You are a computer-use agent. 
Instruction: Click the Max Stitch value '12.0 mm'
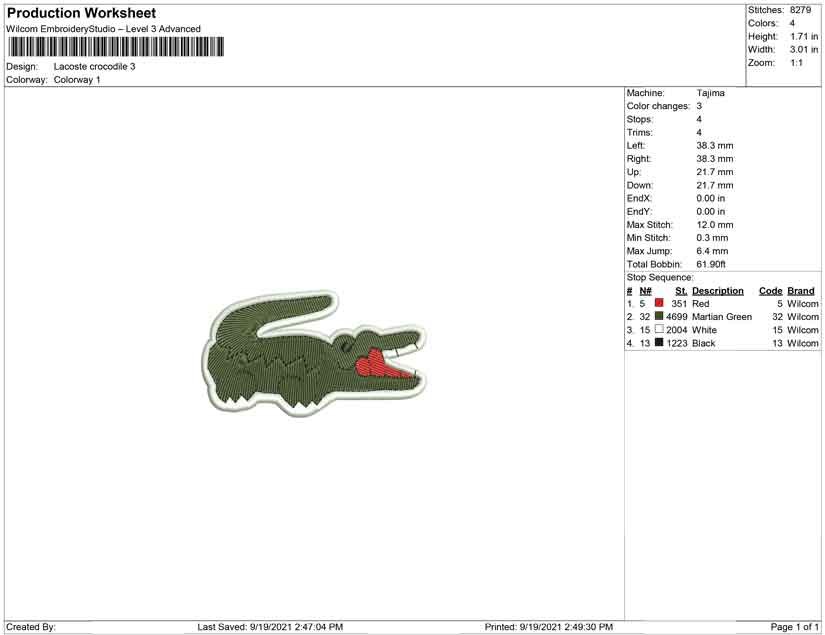715,225
